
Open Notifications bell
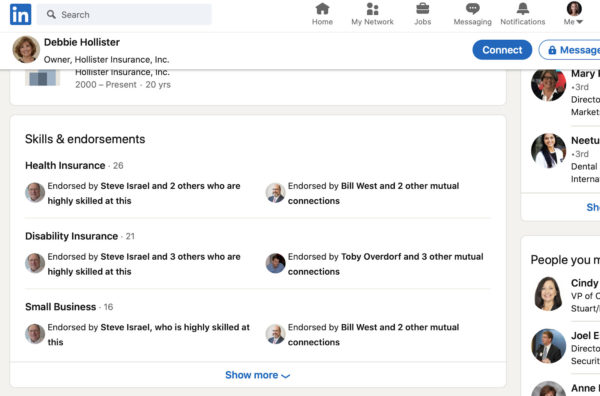(523, 15)
